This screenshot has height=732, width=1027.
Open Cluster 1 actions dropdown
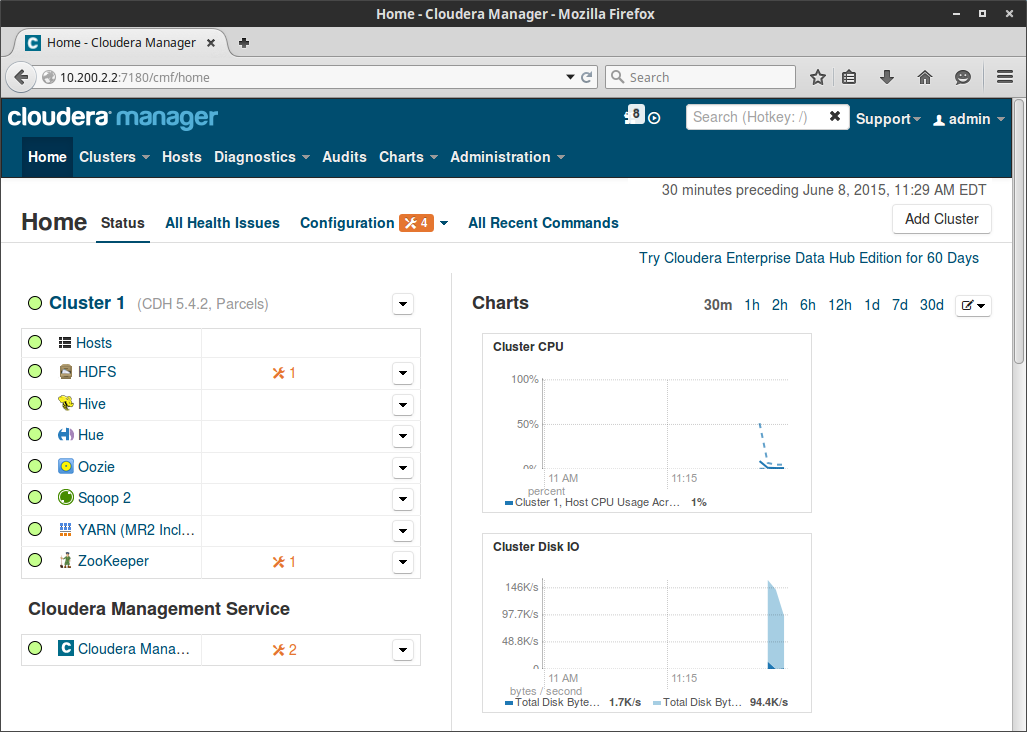(403, 304)
